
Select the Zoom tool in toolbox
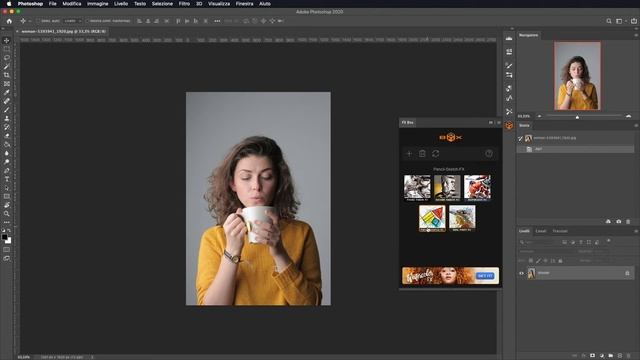(7, 213)
